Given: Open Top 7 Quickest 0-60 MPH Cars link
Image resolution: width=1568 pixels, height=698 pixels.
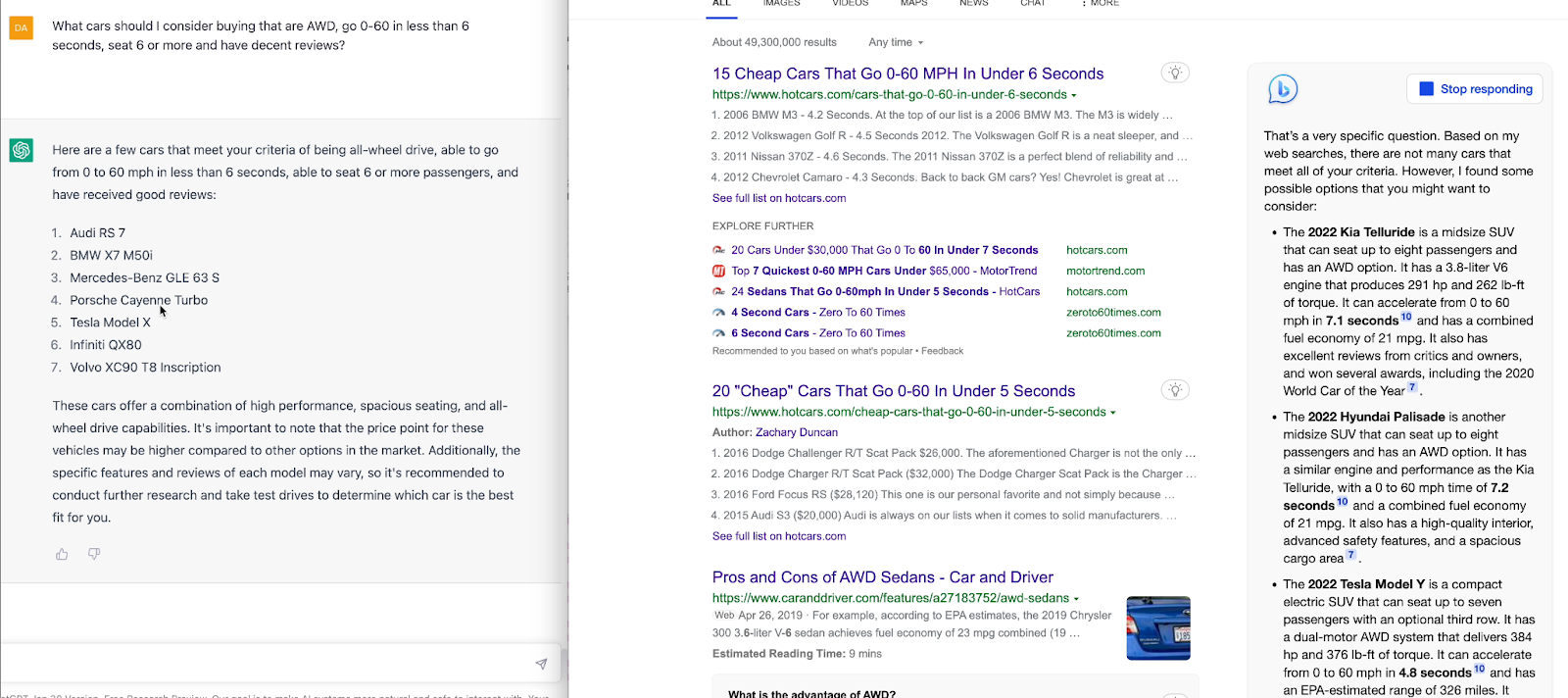Looking at the screenshot, I should 884,271.
